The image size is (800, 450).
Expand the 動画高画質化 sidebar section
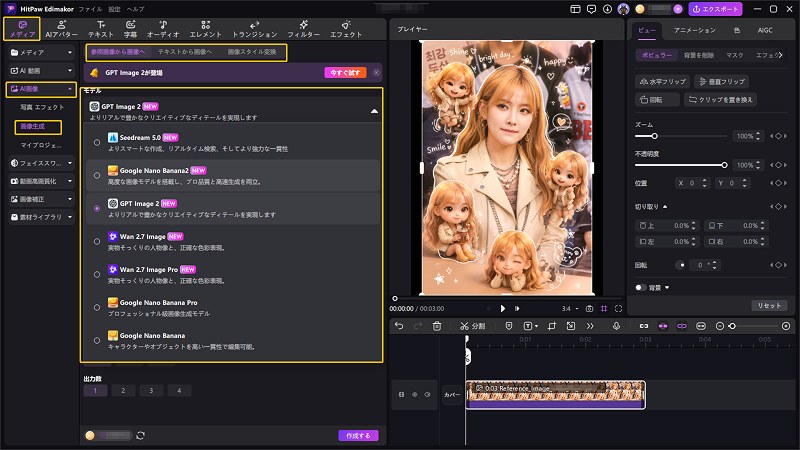coord(41,181)
